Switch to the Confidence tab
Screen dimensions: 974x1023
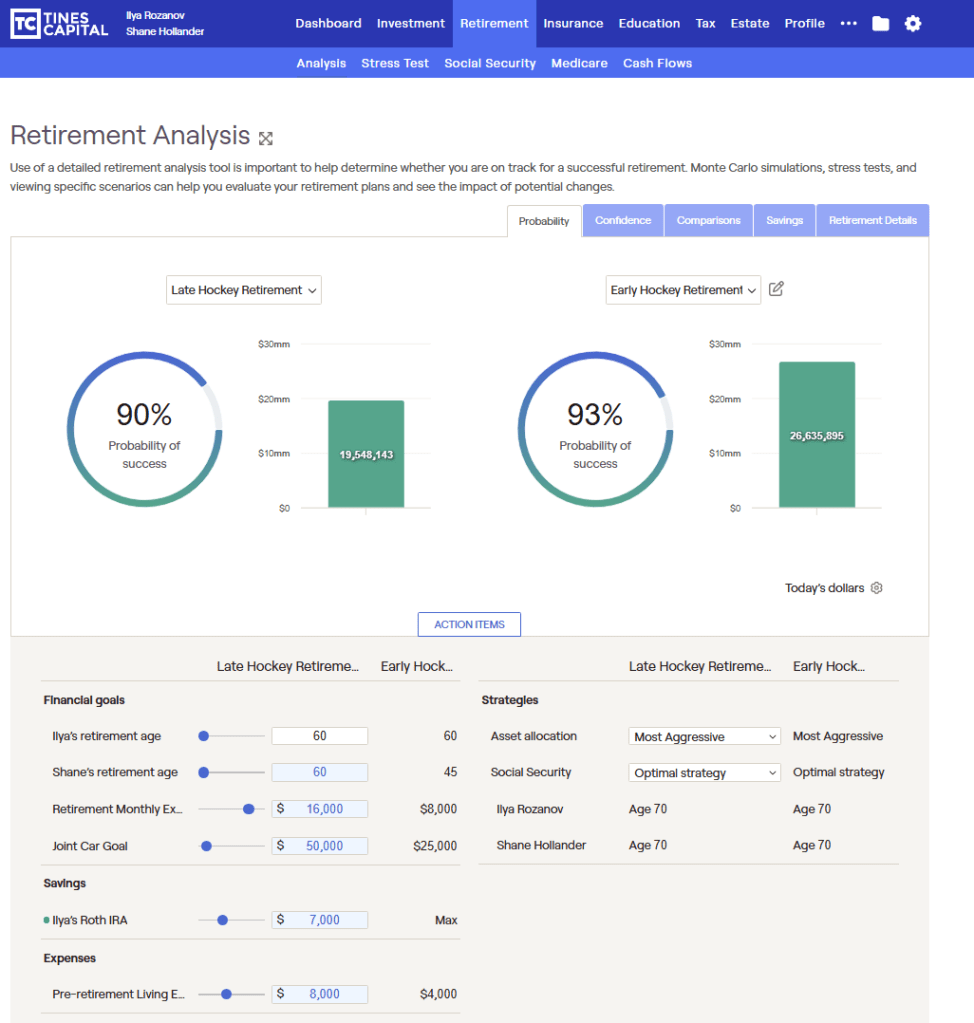coord(623,221)
